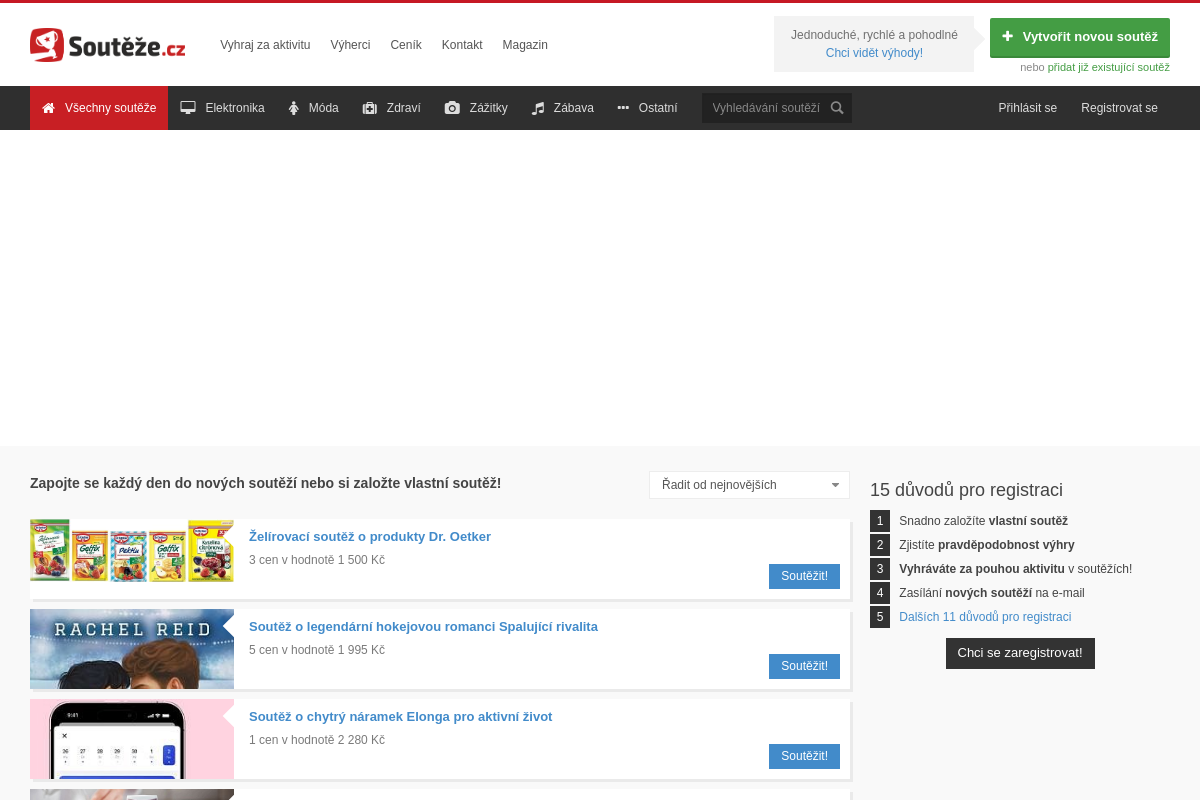Click reason 2 'Zjistíte pravděpodobnost výhry'
1200x800 pixels.
point(987,545)
